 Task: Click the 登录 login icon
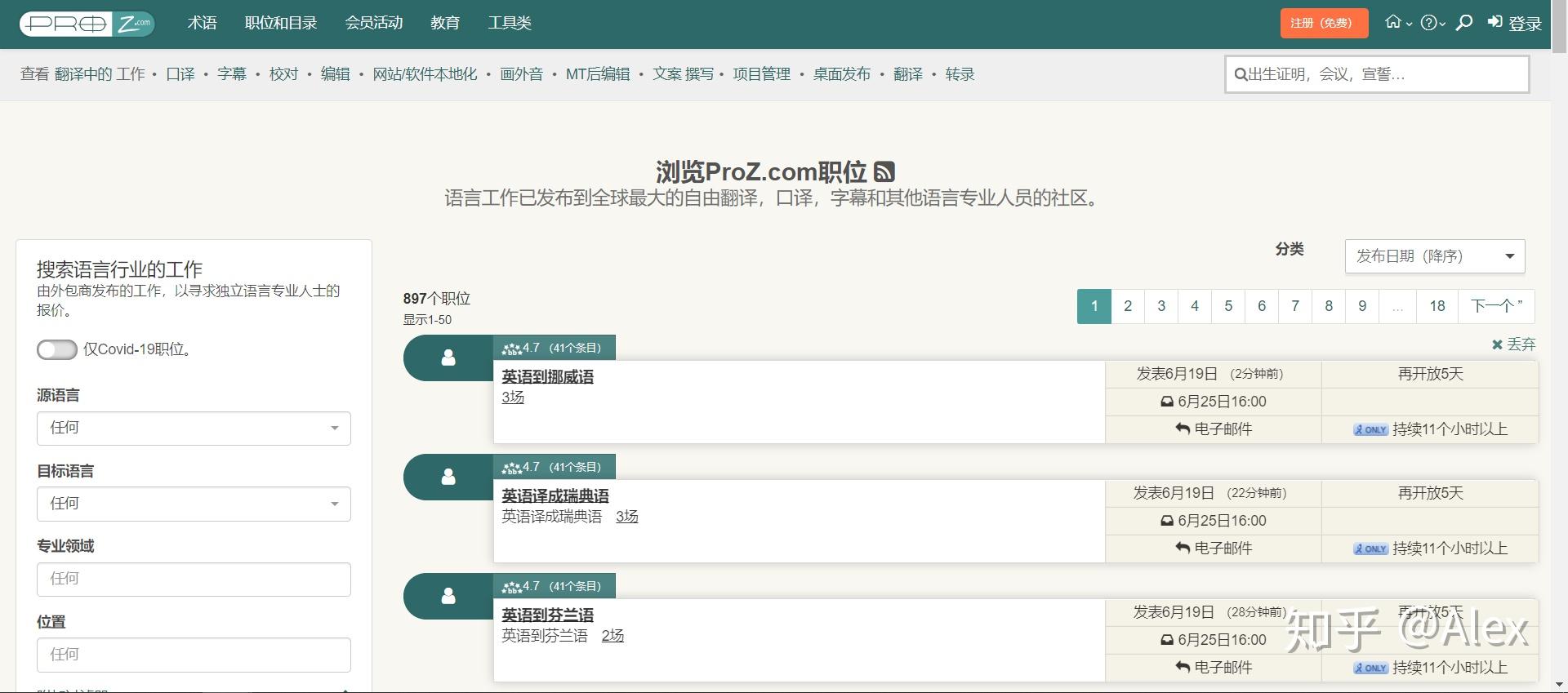[x=1495, y=22]
